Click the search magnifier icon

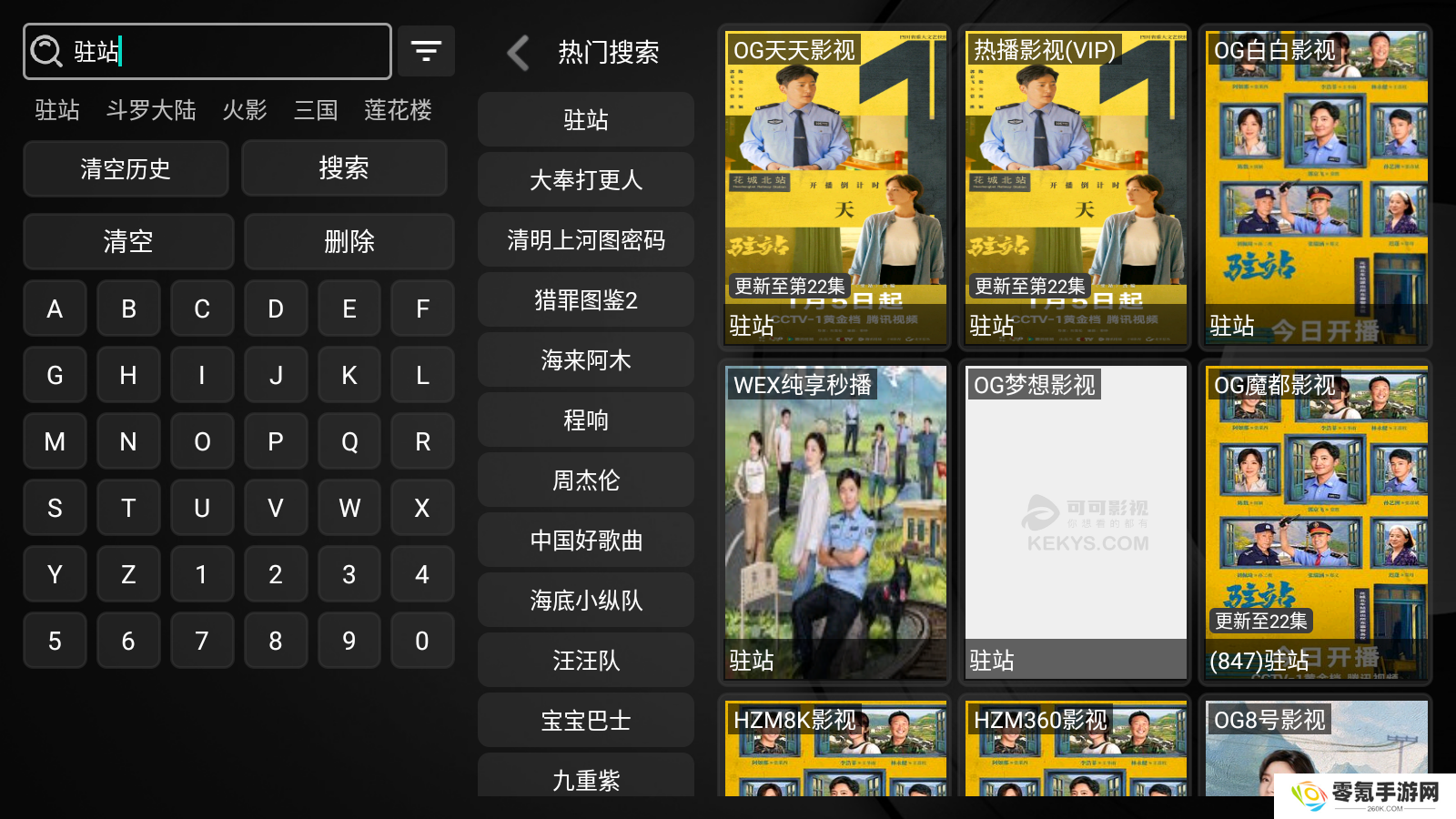tap(46, 51)
